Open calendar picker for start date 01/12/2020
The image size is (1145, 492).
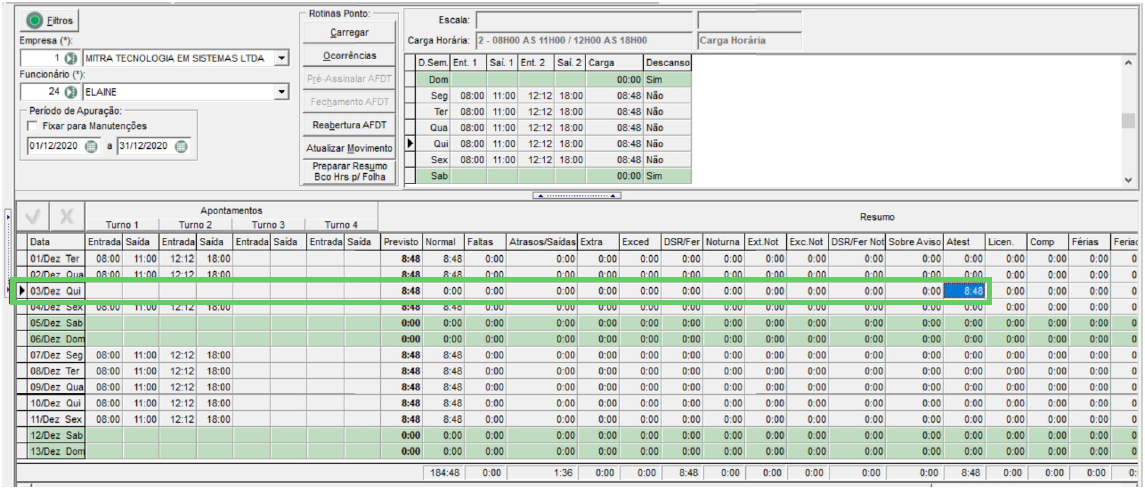pyautogui.click(x=90, y=146)
